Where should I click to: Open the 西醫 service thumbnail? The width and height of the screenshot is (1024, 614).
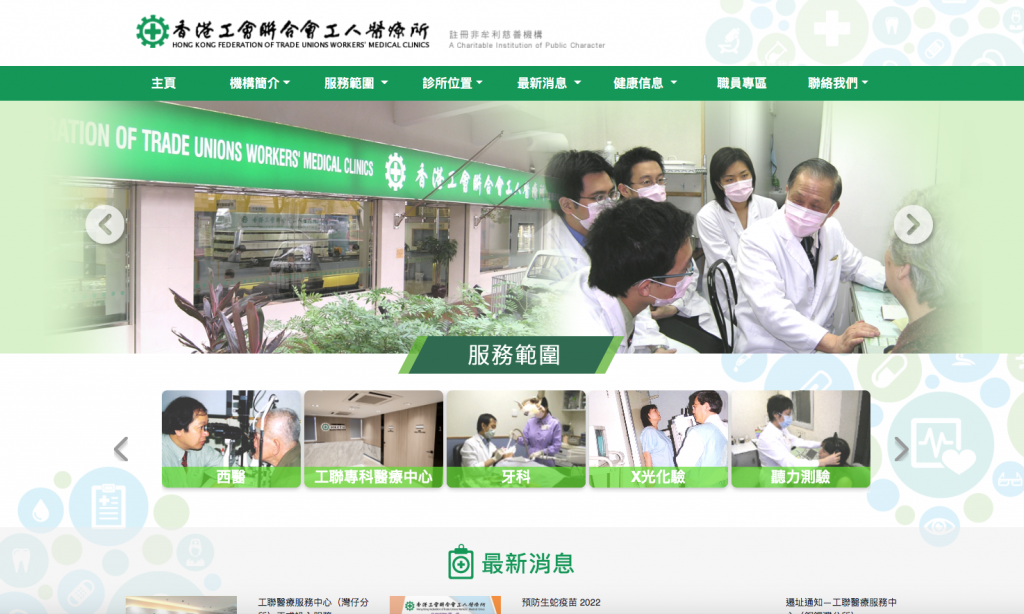click(232, 438)
